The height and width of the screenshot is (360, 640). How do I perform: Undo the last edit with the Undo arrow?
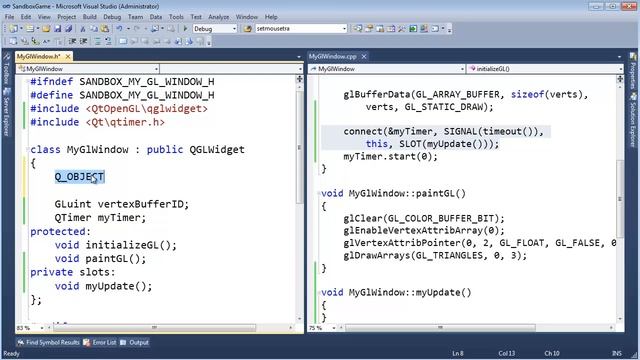click(119, 29)
